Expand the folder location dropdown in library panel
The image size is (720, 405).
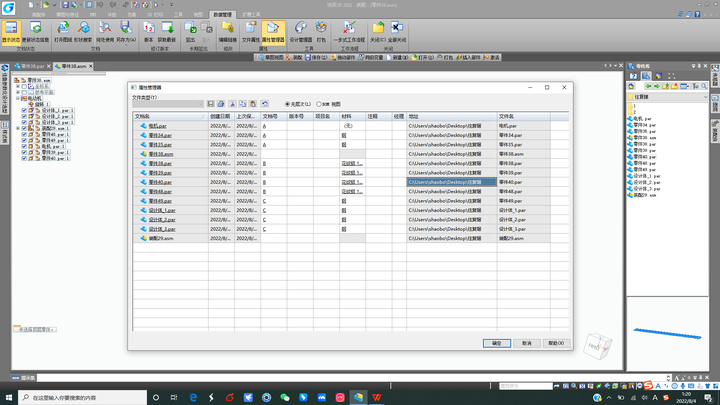click(705, 97)
